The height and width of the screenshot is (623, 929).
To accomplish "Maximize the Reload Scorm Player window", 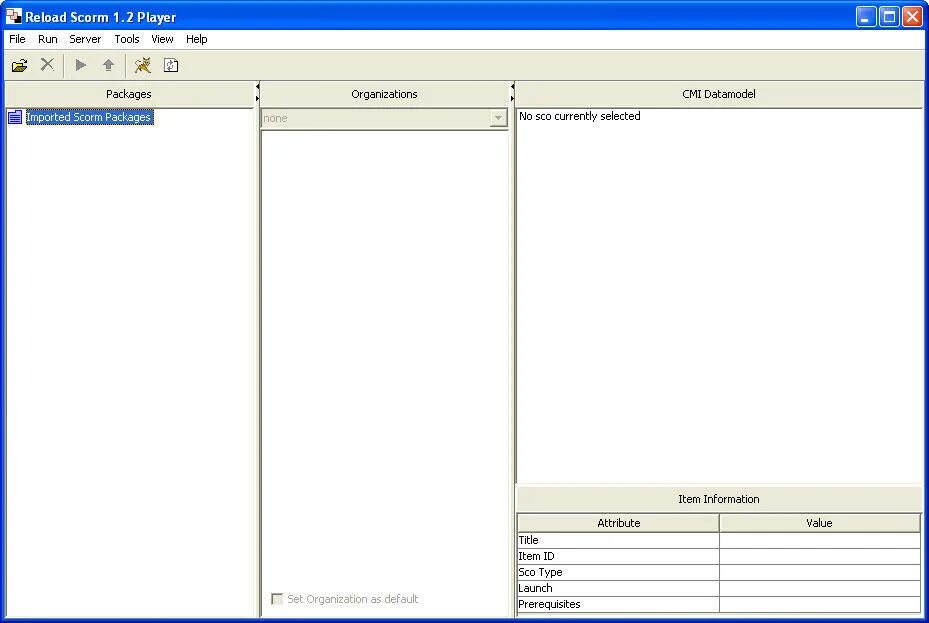I will click(x=889, y=17).
